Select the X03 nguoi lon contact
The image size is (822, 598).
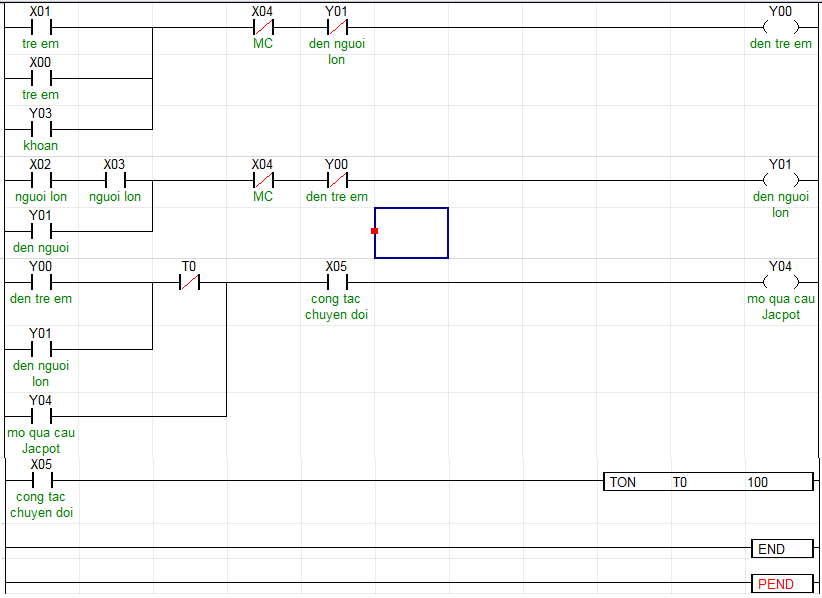coord(114,180)
